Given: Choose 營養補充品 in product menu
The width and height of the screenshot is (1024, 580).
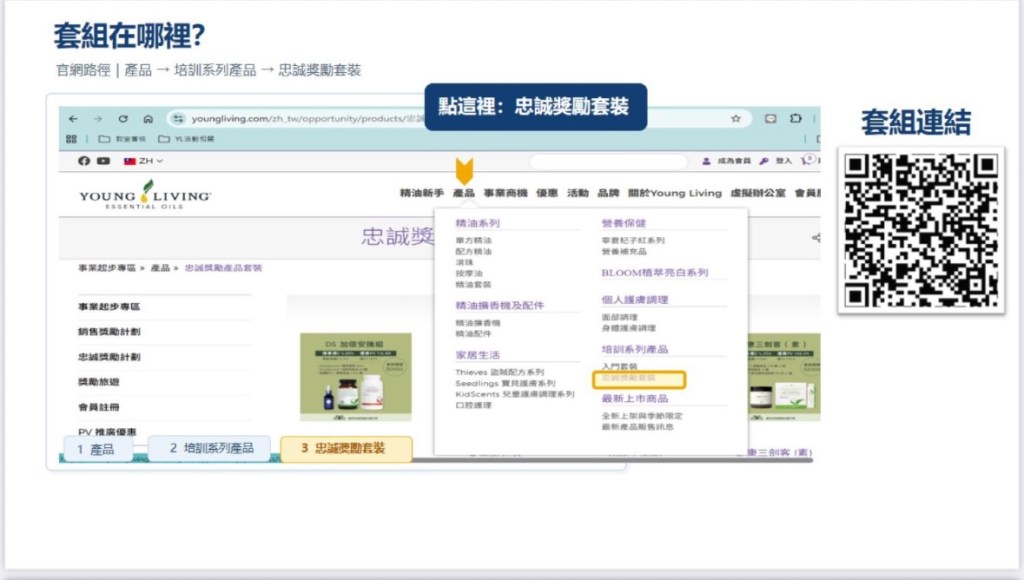Looking at the screenshot, I should coord(624,251).
